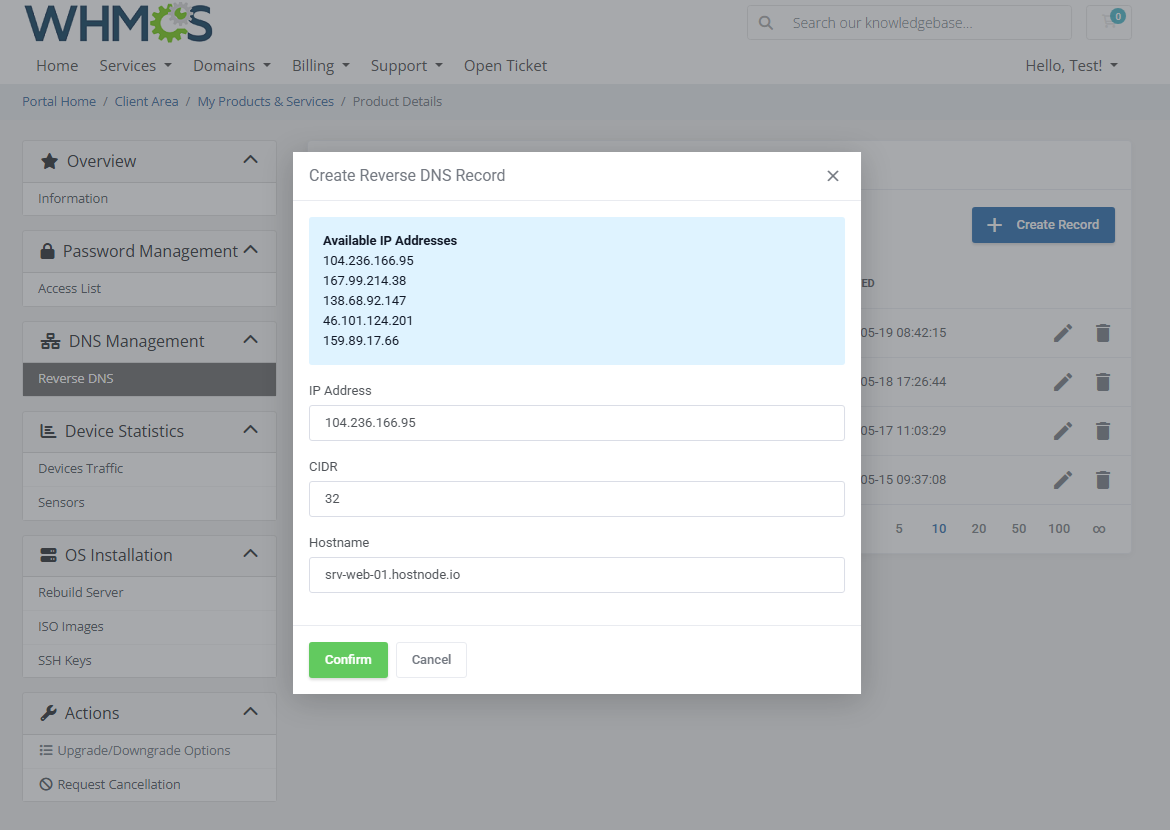Confirm the reverse DNS record
The image size is (1170, 830).
(x=348, y=660)
